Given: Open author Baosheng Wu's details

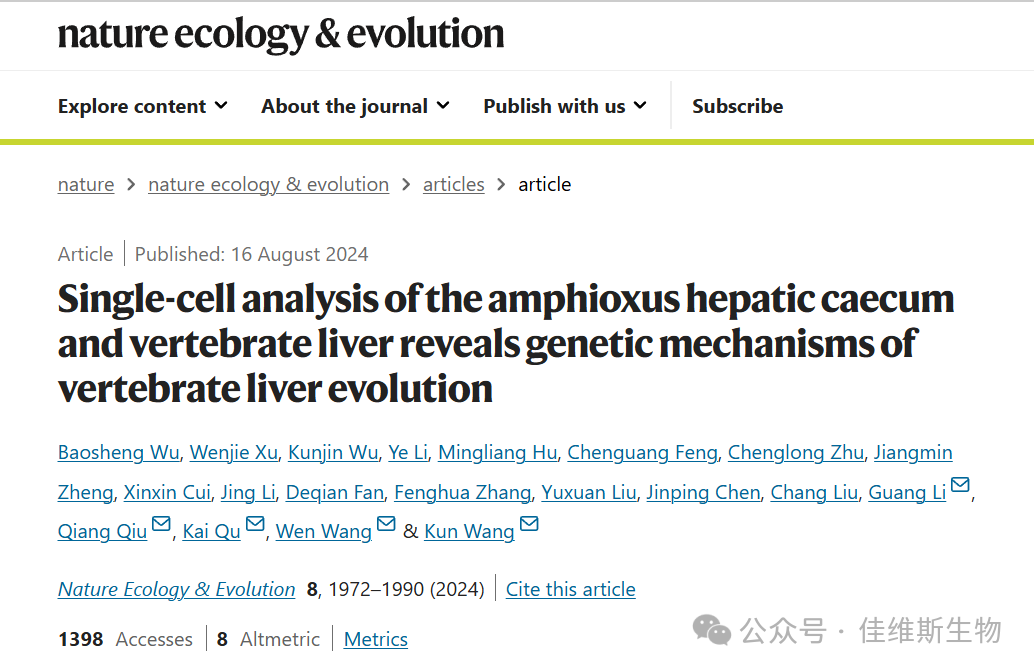Looking at the screenshot, I should (118, 453).
